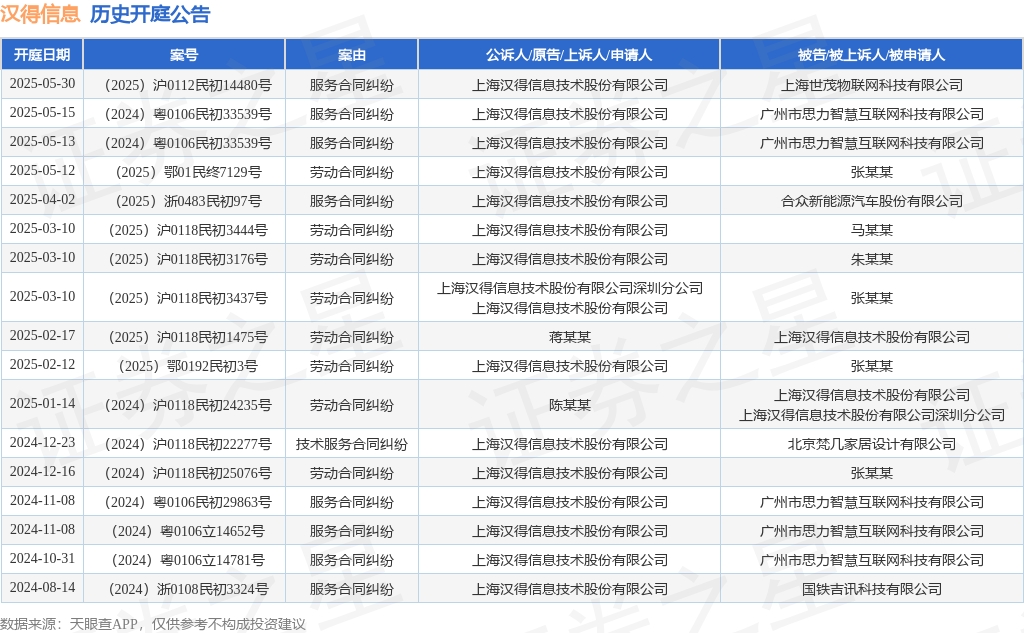The image size is (1024, 633).
Task: Click defendant 上海世茂物联网科技有限公司
Action: coord(872,85)
